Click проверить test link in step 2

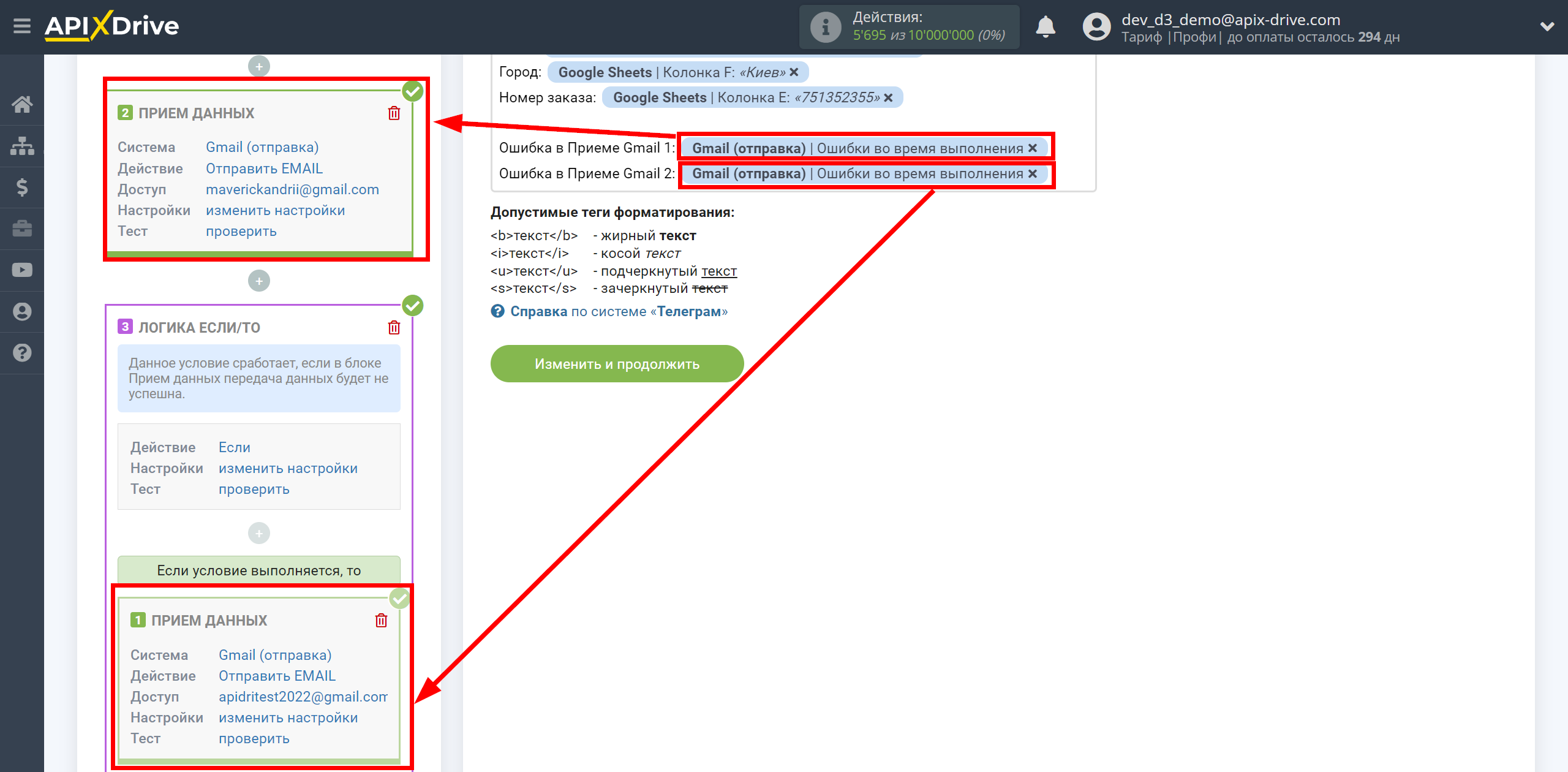tap(241, 232)
